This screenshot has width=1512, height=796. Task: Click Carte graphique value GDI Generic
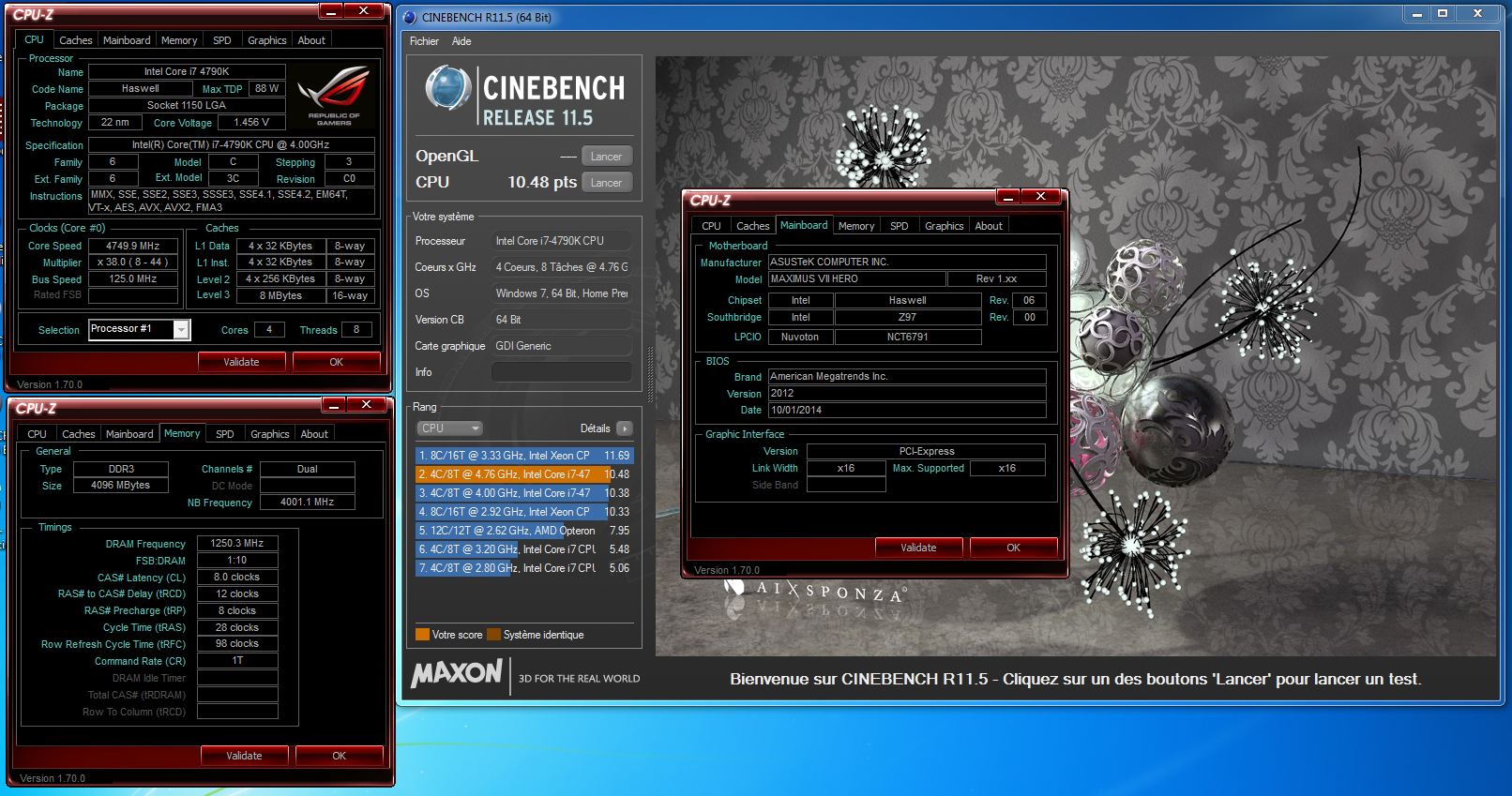pos(561,346)
